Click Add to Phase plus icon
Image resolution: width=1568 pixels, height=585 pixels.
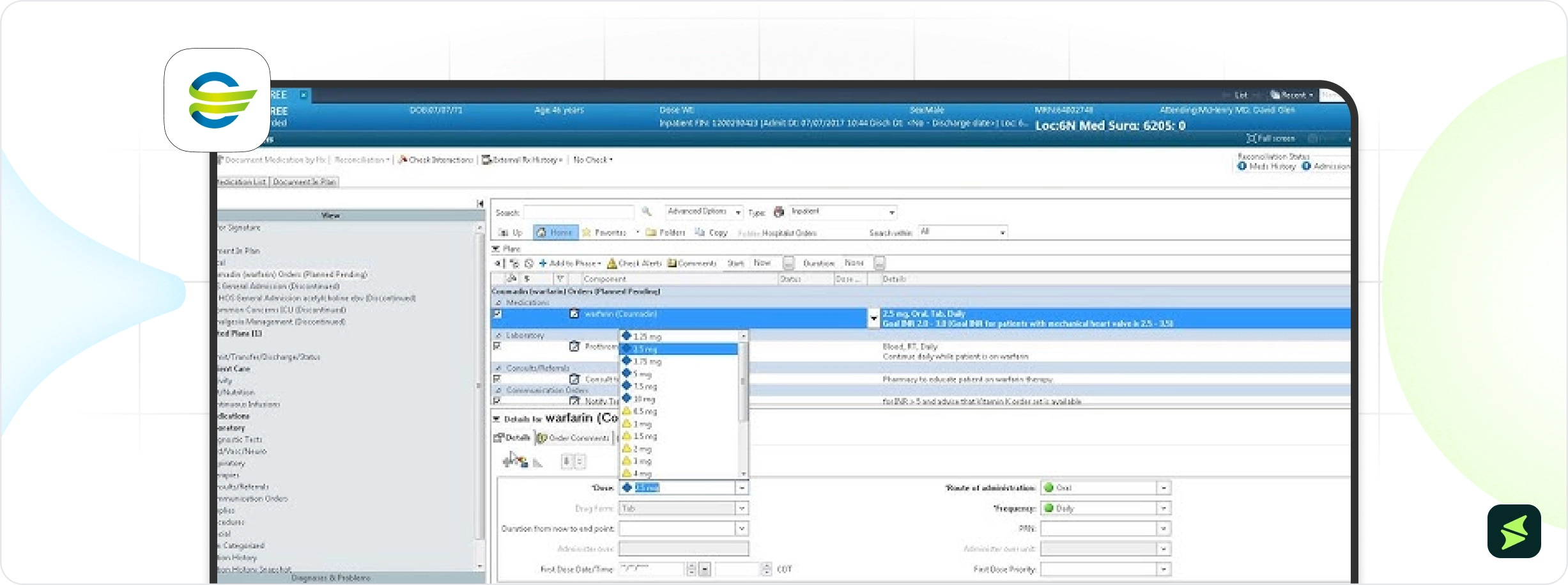[x=542, y=263]
